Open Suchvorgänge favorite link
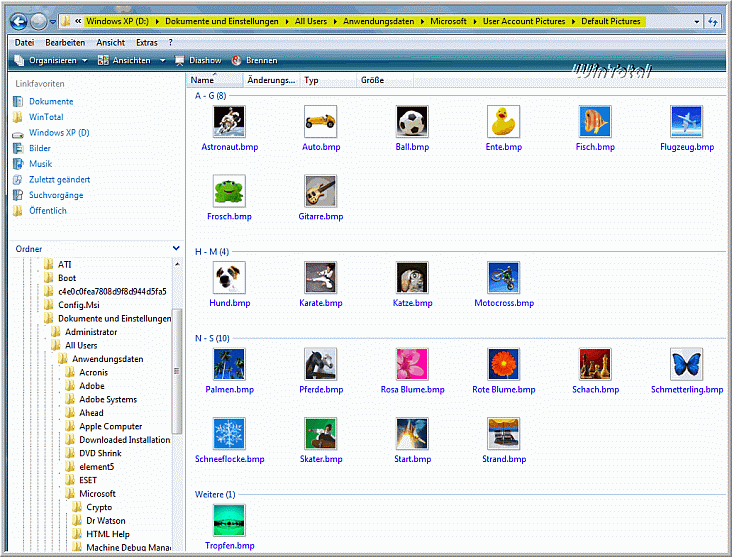The height and width of the screenshot is (557, 732). (x=56, y=195)
